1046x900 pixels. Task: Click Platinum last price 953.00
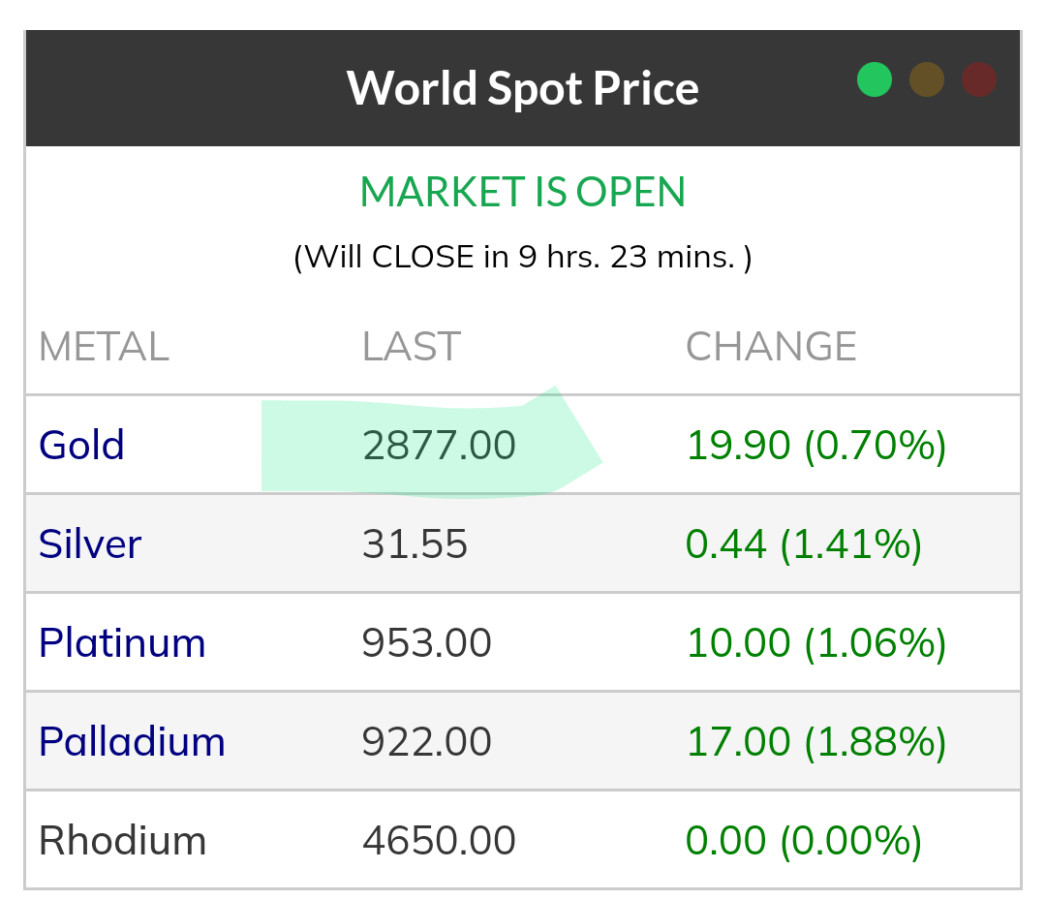[427, 642]
